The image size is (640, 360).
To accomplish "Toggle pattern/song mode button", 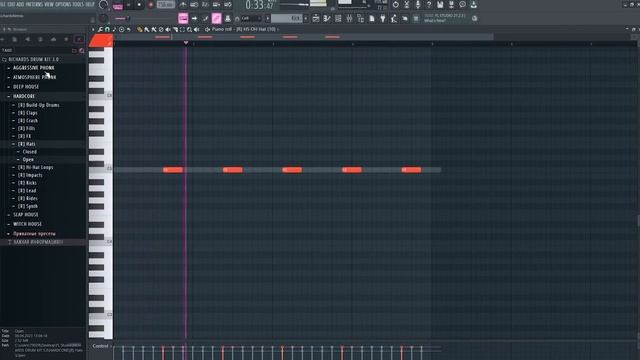I will pyautogui.click(x=118, y=6).
